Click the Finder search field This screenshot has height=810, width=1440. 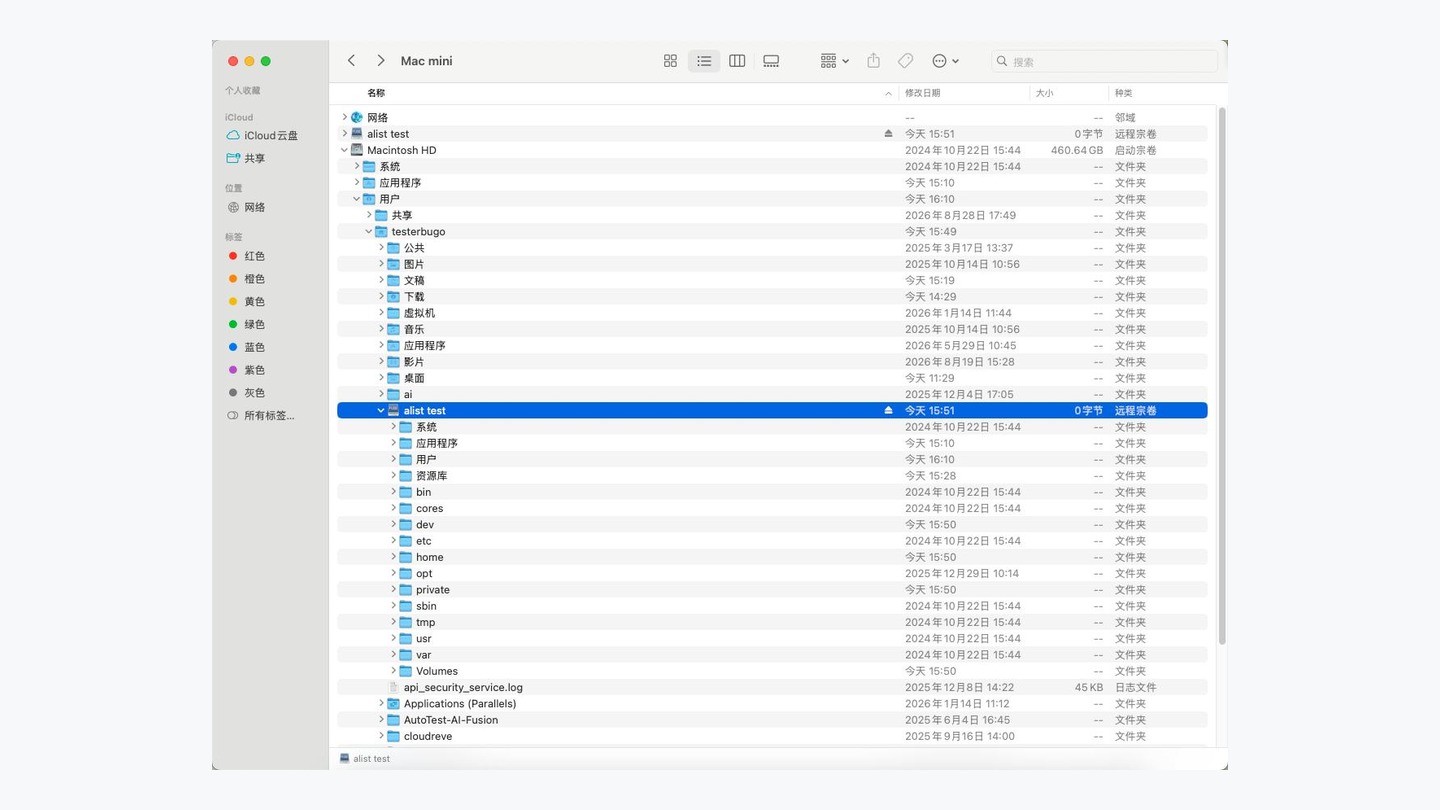coord(1104,61)
